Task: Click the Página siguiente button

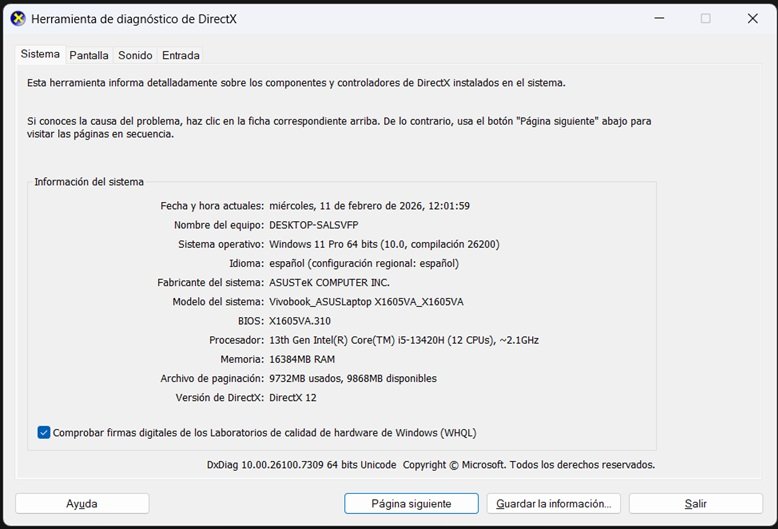Action: tap(411, 504)
